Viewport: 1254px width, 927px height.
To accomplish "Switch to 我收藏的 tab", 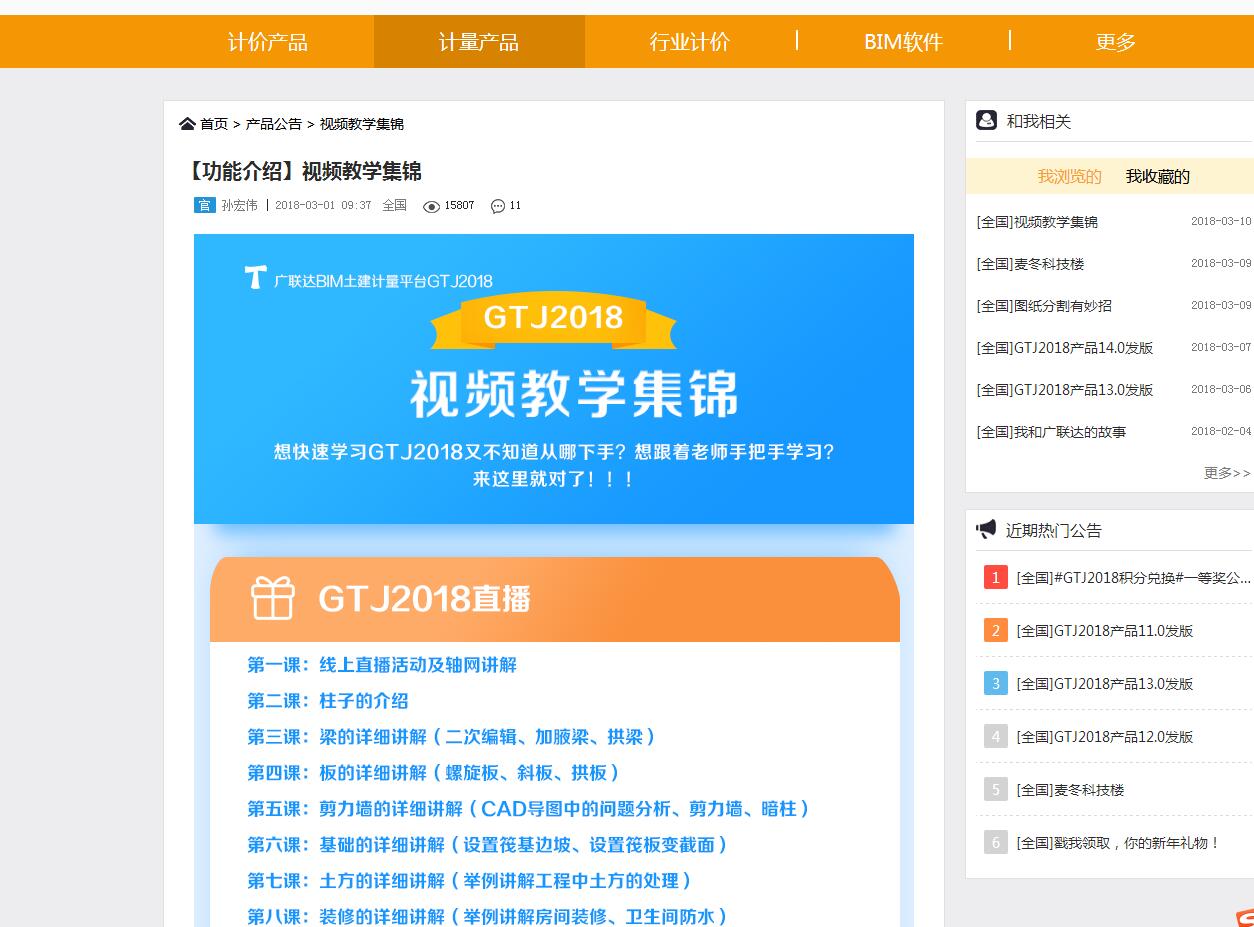I will [x=1158, y=176].
